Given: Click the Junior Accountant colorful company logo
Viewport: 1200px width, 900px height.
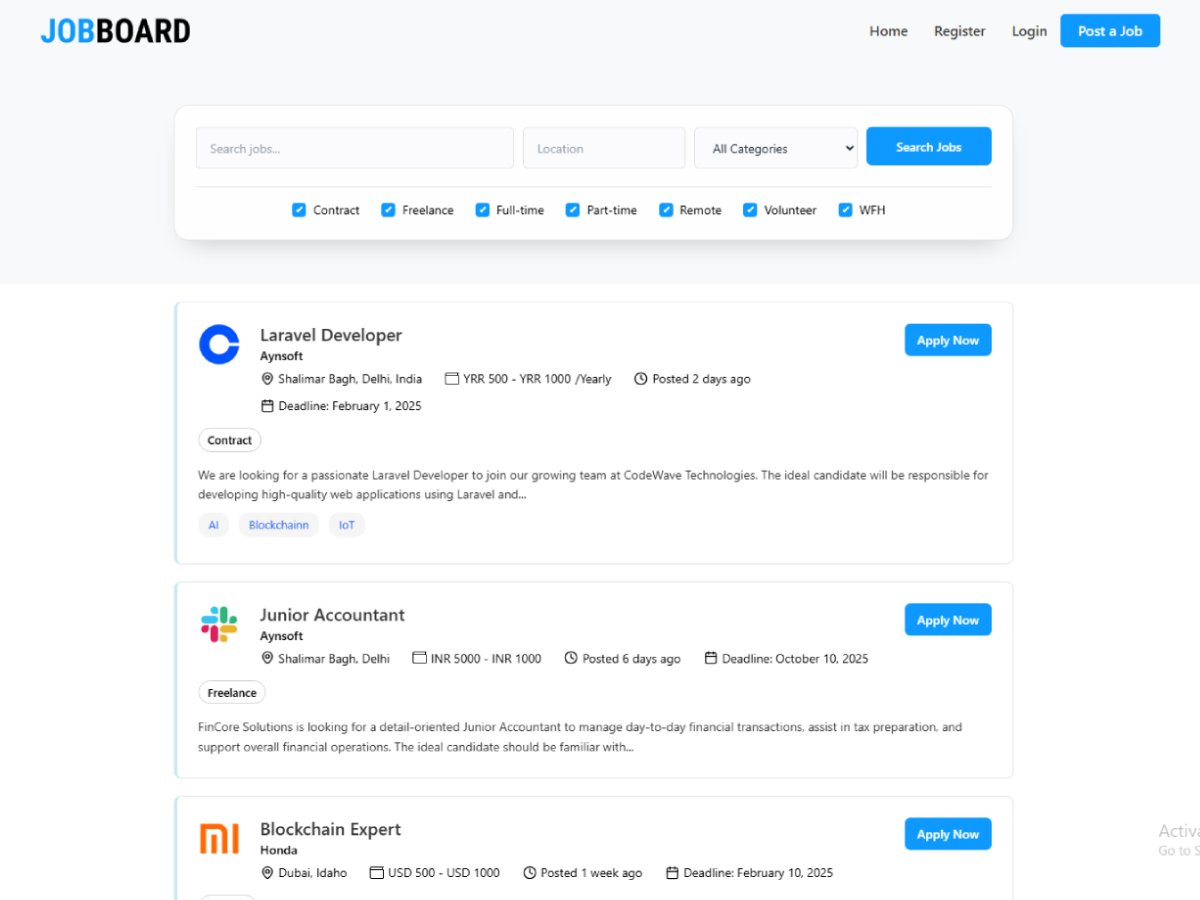Looking at the screenshot, I should tap(219, 624).
